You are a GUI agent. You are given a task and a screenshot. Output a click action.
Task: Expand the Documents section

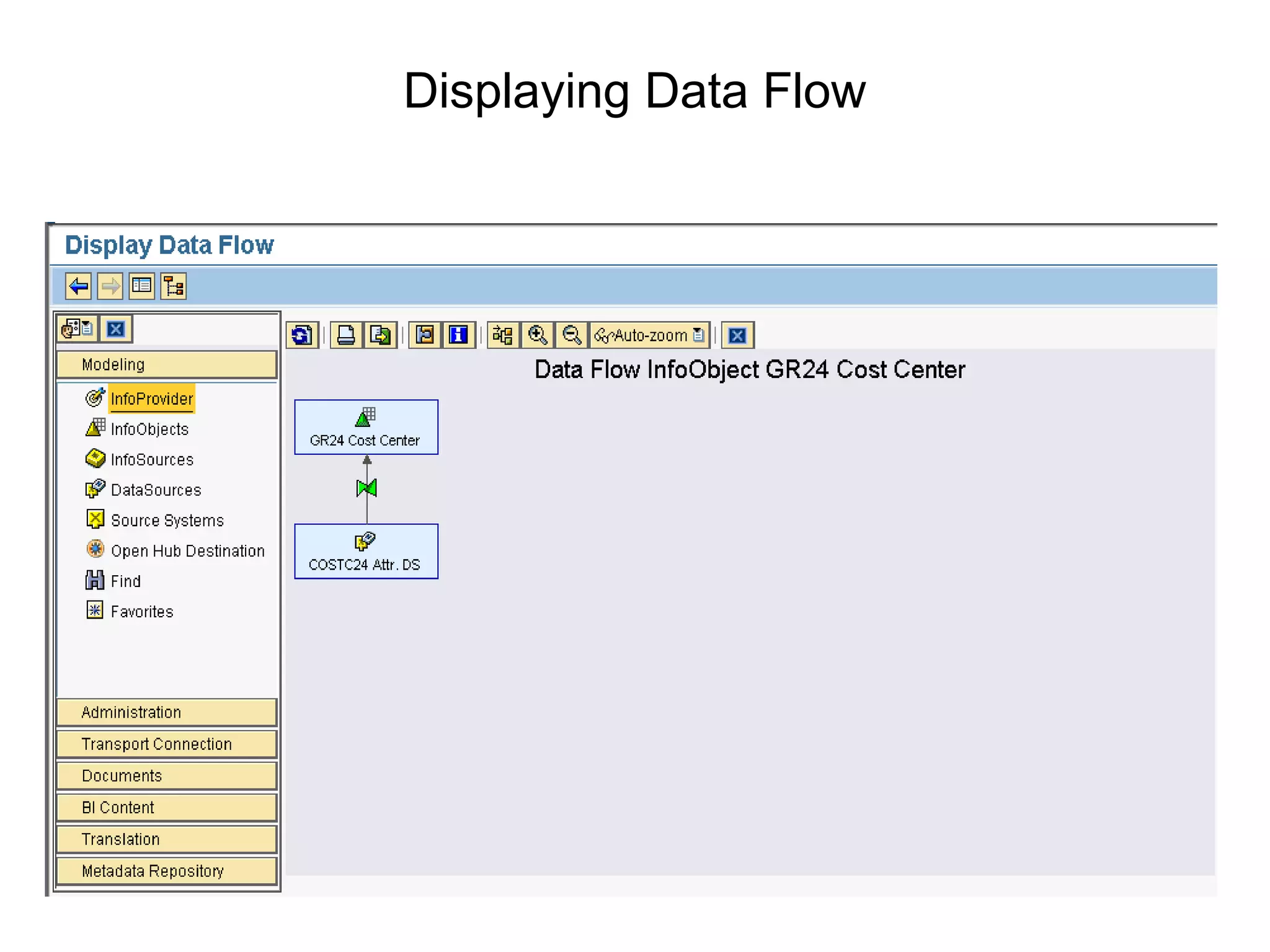click(x=166, y=775)
